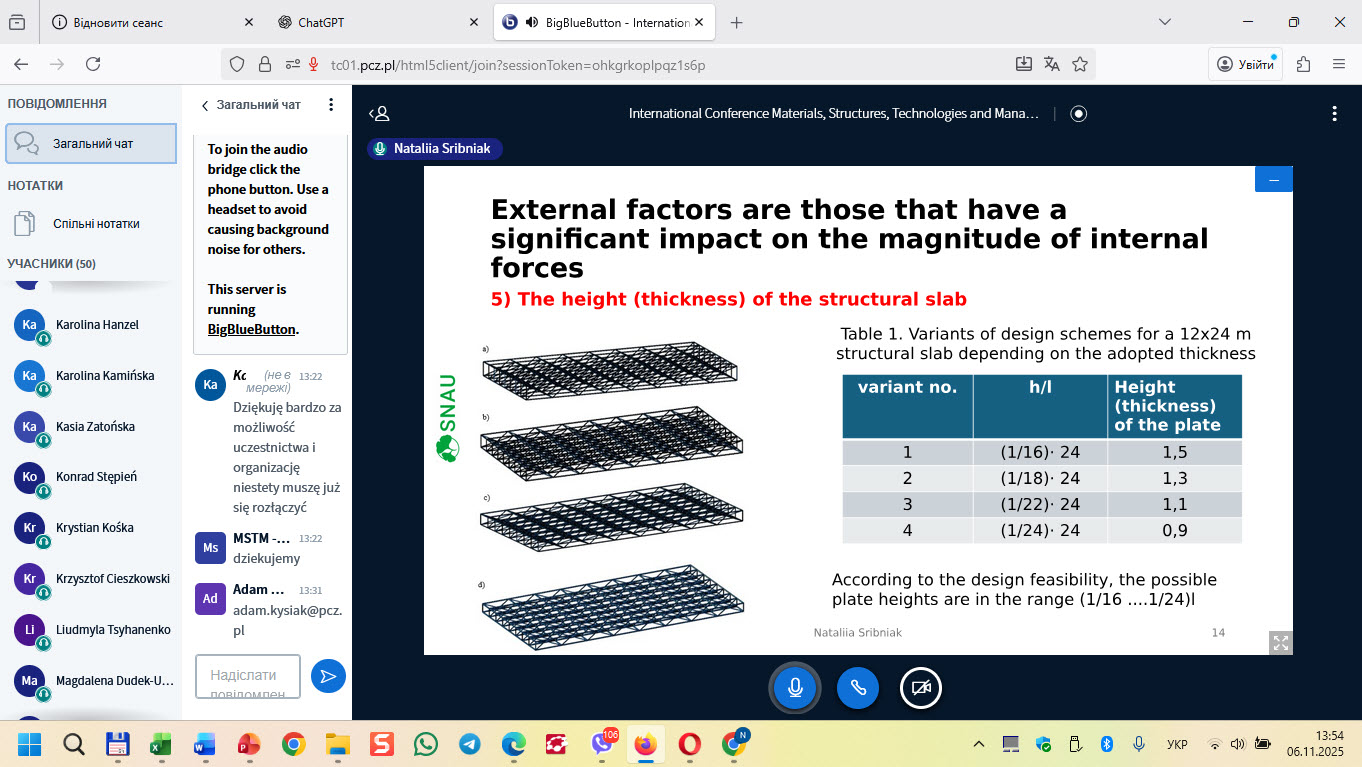Click the BigBlueButton link in chat
Image resolution: width=1362 pixels, height=767 pixels.
tap(252, 329)
